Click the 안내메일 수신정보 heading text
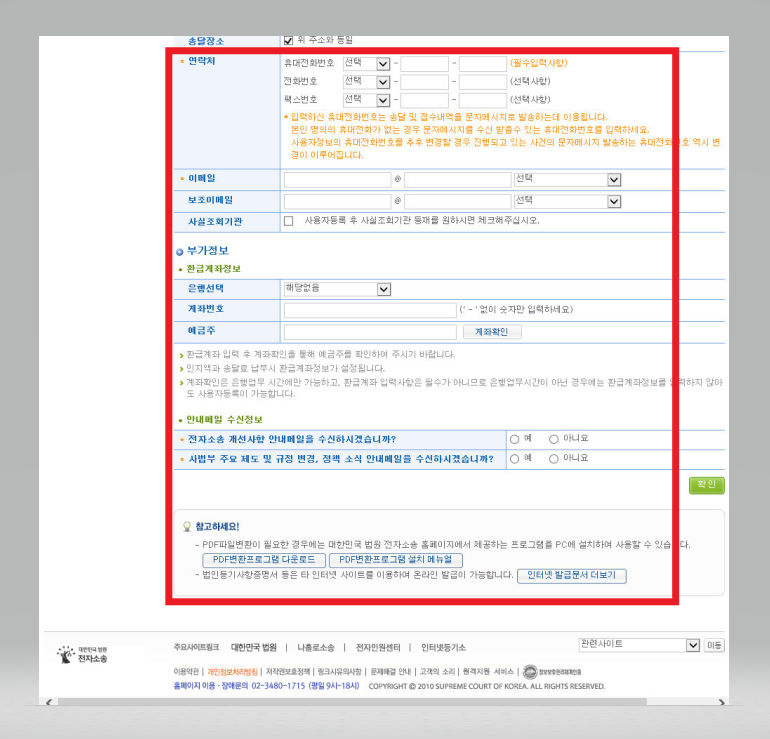The height and width of the screenshot is (739, 770). pos(224,419)
